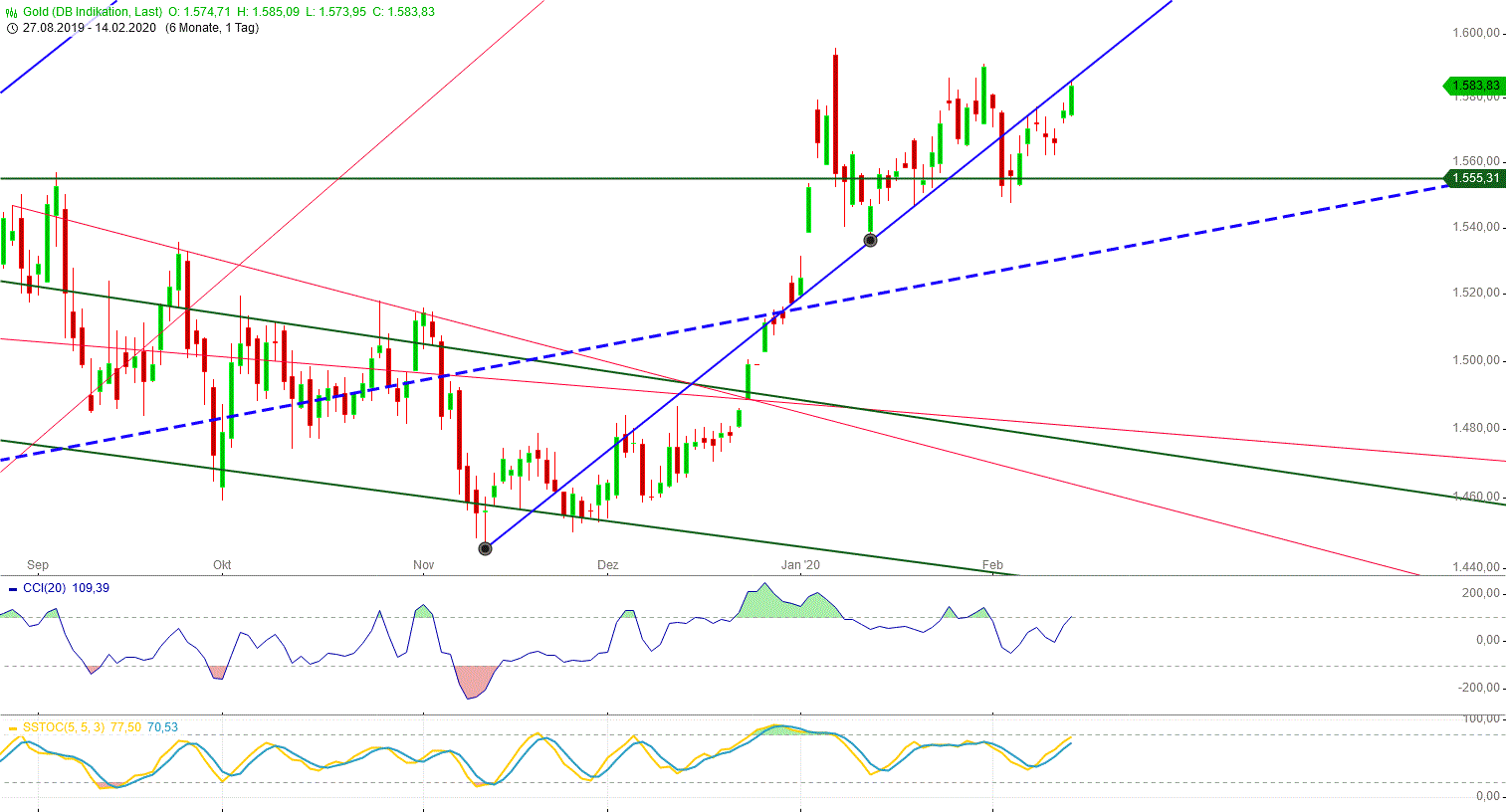Click the 'CCI(20)' indicator label
The height and width of the screenshot is (812, 1506).
(44, 588)
